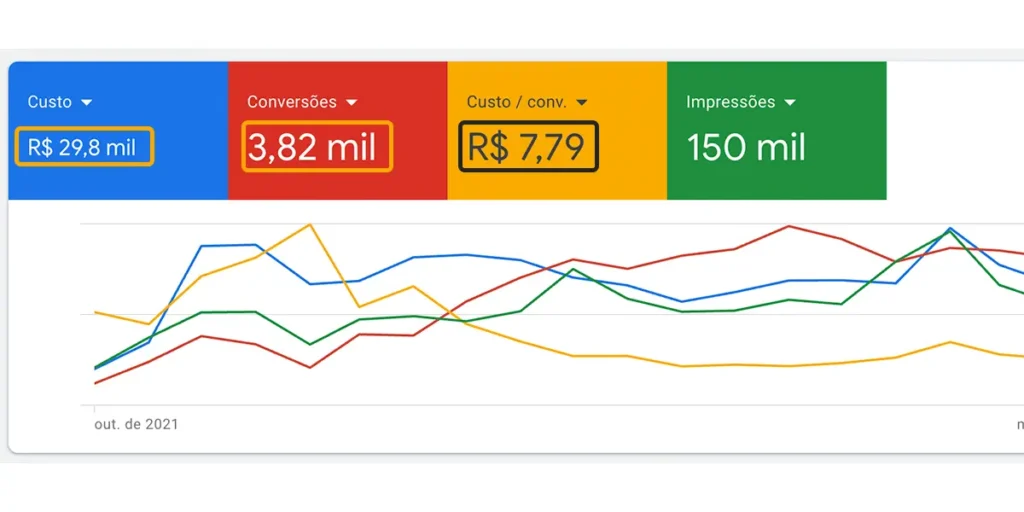Click the Custo label text
This screenshot has height=512, width=1024.
pos(50,102)
